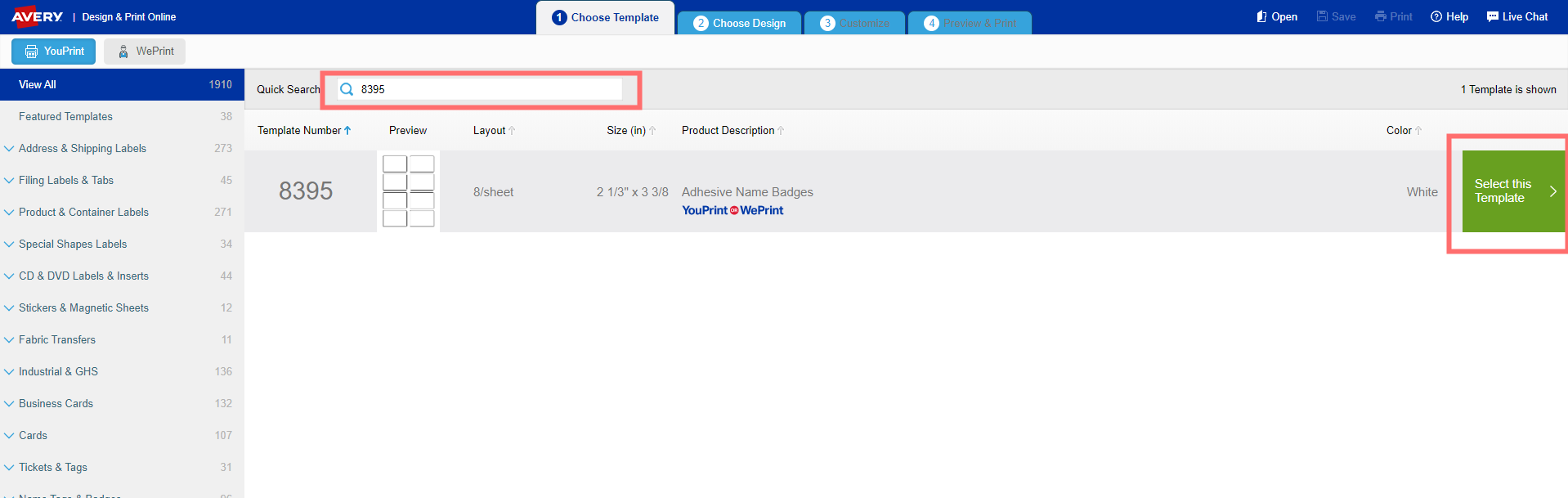Sort by Layout arrow
This screenshot has width=1568, height=498.
click(512, 130)
